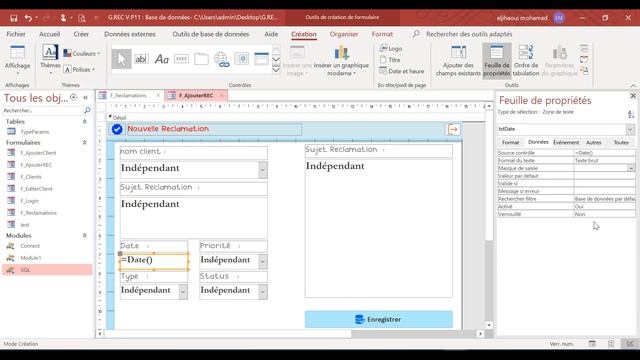Click Date et heure button
Screen dimensions: 640x360
(402, 71)
